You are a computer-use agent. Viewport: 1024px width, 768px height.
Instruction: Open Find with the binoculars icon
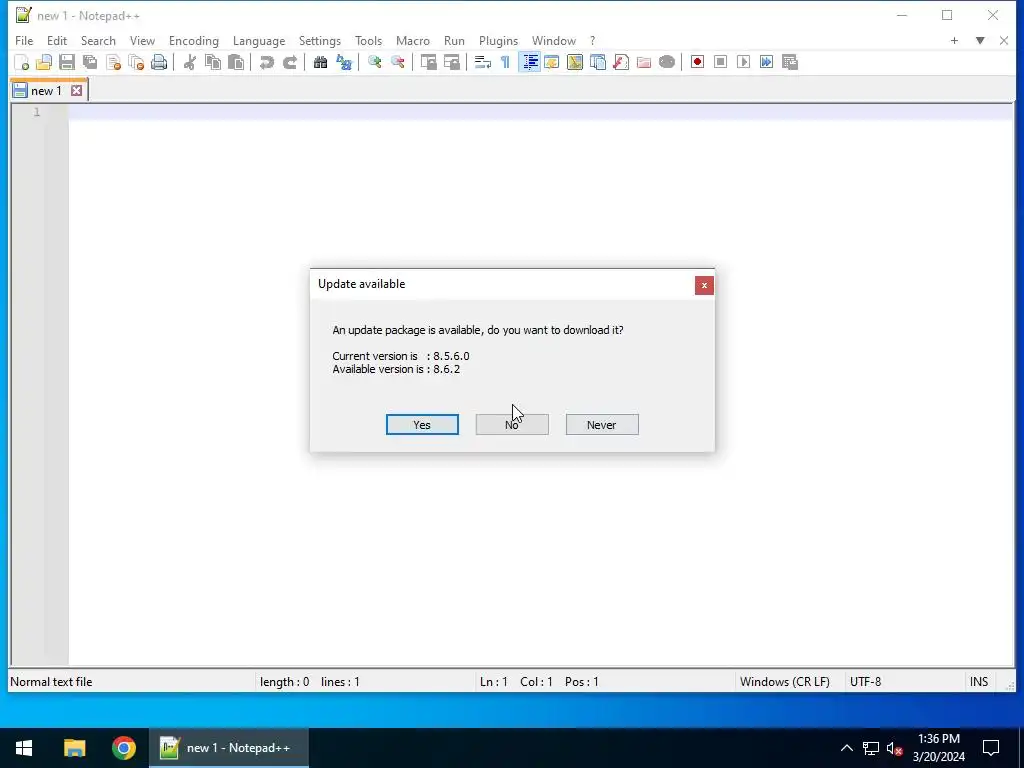click(x=320, y=62)
